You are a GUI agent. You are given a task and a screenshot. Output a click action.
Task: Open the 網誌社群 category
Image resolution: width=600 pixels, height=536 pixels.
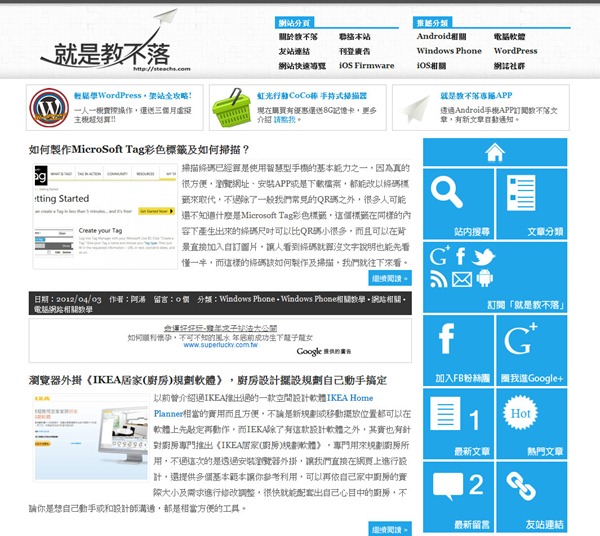coord(509,66)
